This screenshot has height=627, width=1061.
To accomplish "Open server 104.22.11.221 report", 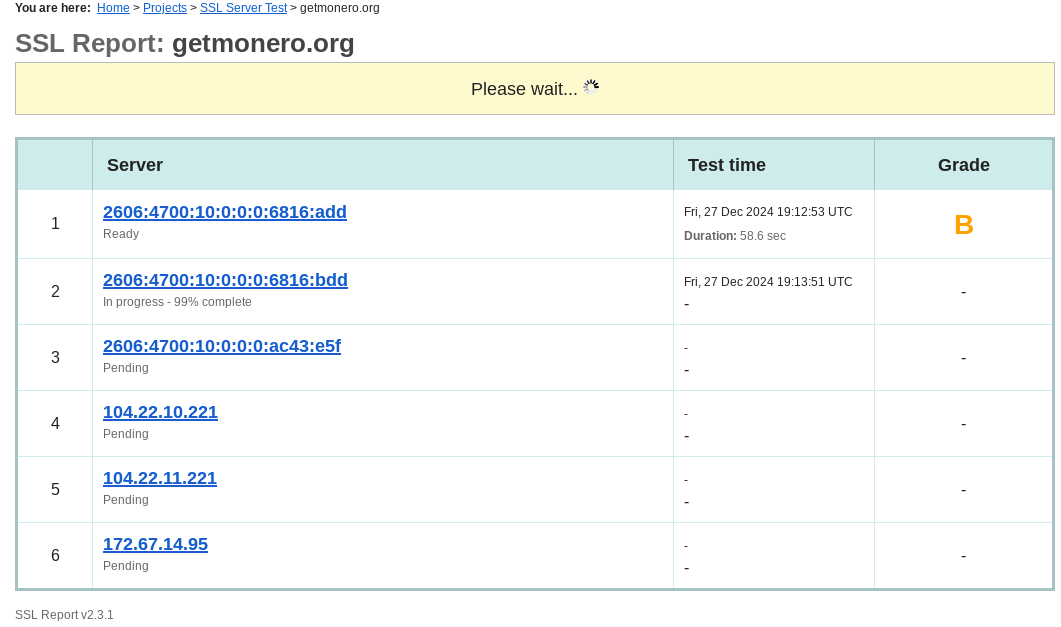I will tap(160, 478).
